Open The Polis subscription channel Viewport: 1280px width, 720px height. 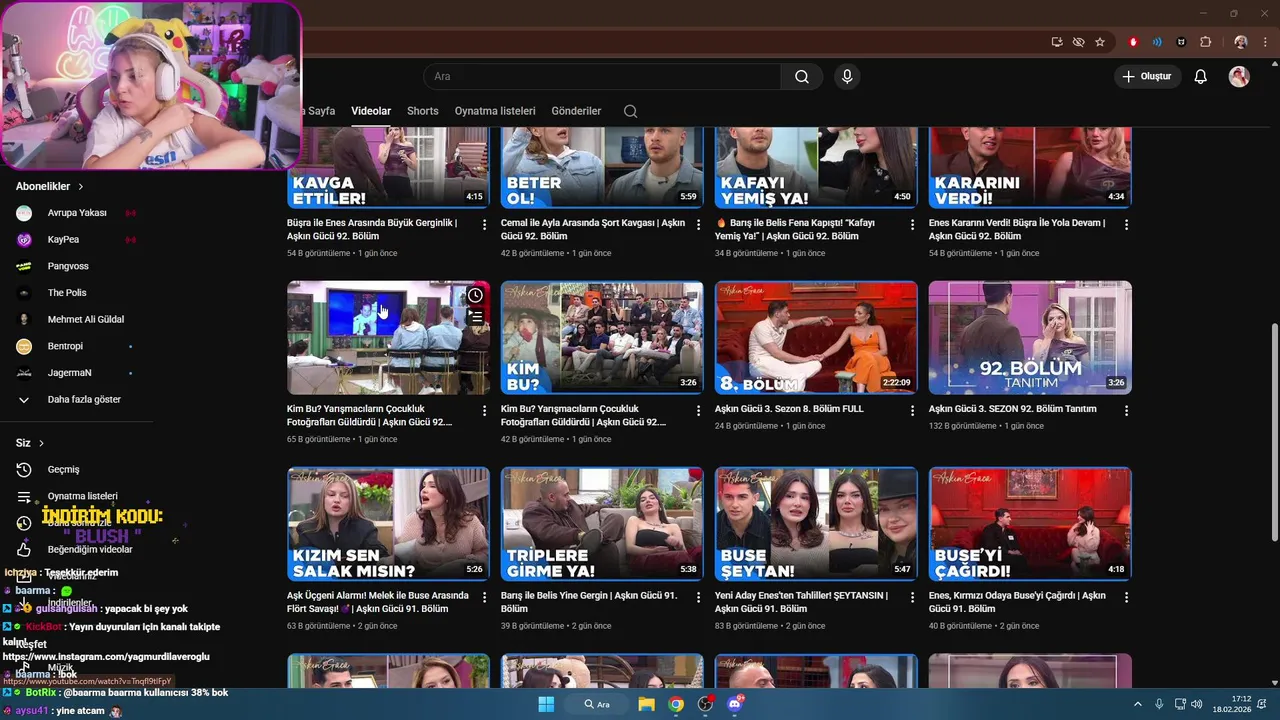click(67, 293)
